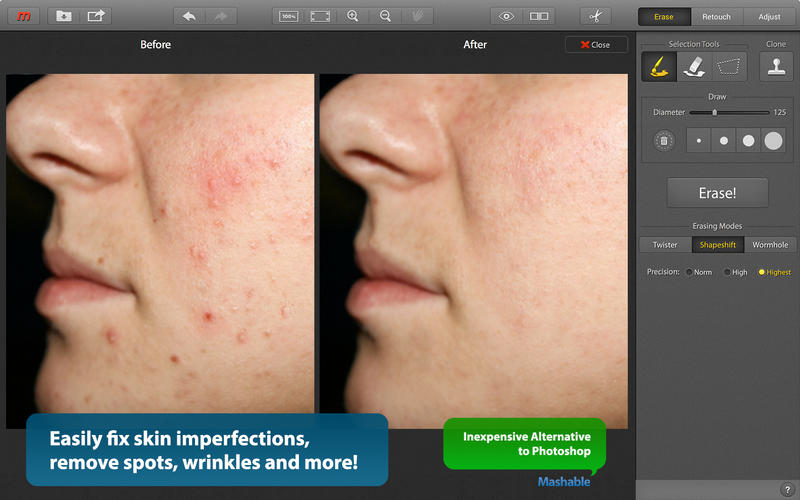Select the marker brush selection tool

point(657,66)
